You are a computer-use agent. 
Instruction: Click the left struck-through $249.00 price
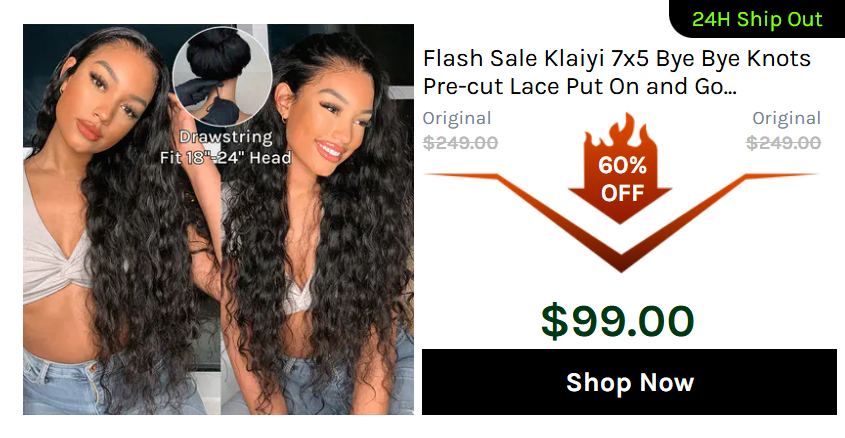(460, 143)
